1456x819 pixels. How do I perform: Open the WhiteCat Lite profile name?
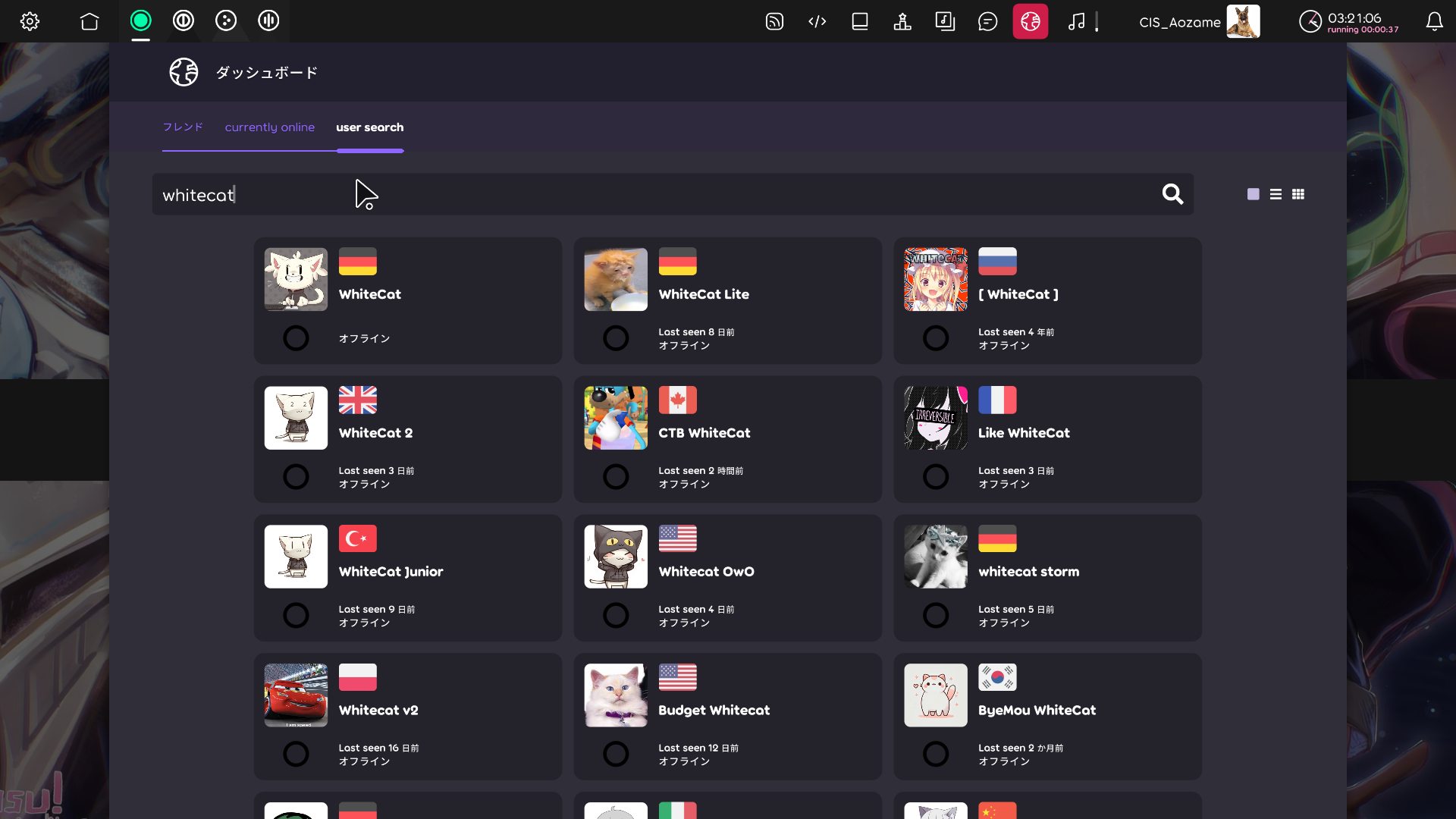click(x=704, y=294)
